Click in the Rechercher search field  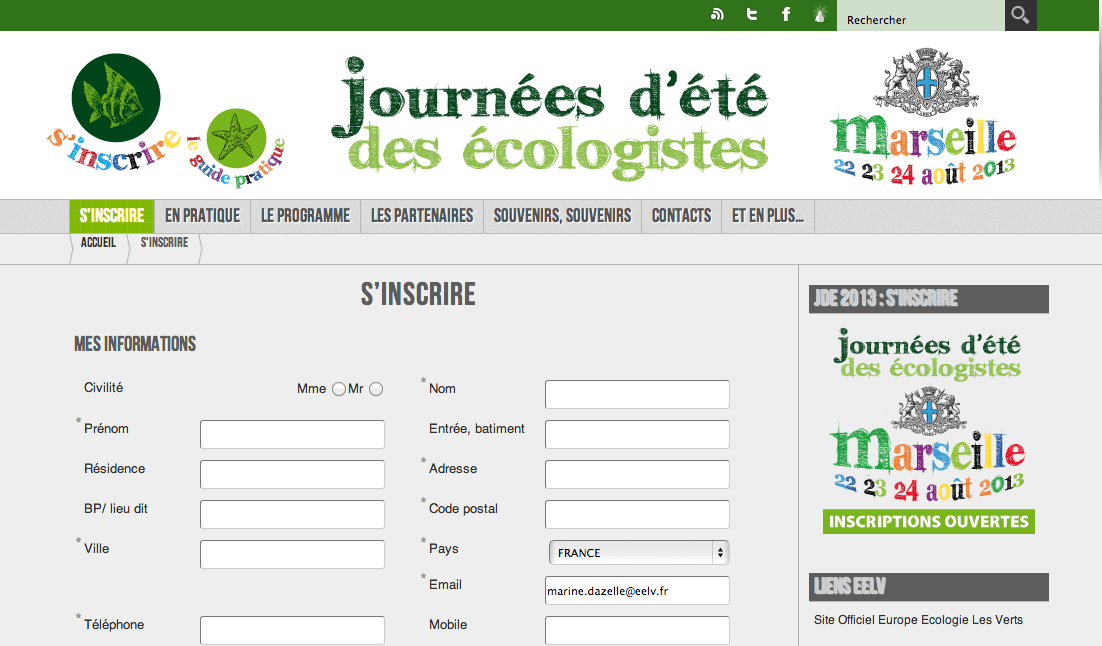[x=921, y=15]
